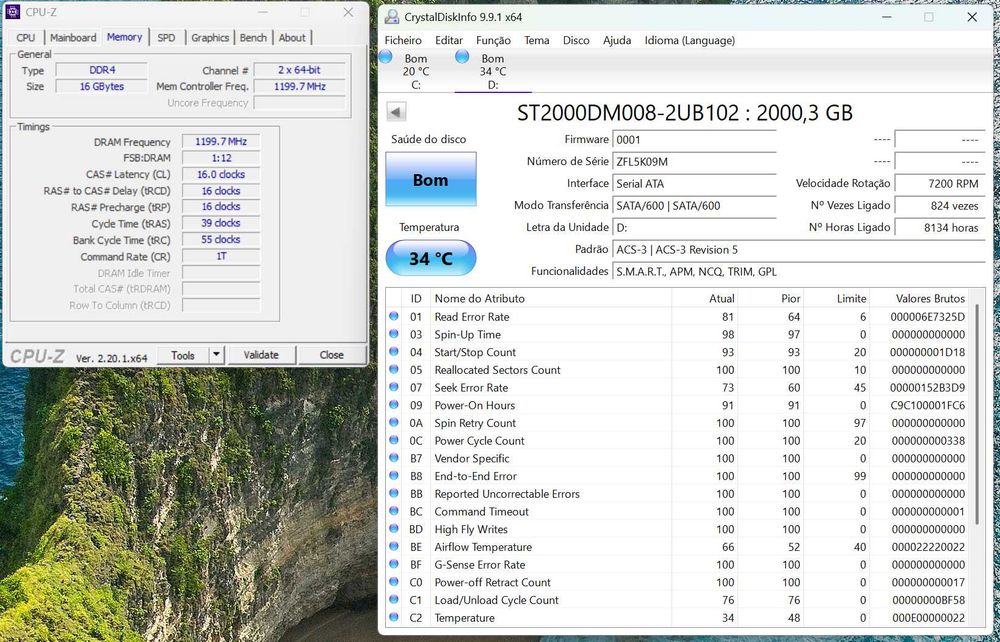Click the SMART attribute list vertical scrollbar
1000x642 pixels.
[x=978, y=414]
